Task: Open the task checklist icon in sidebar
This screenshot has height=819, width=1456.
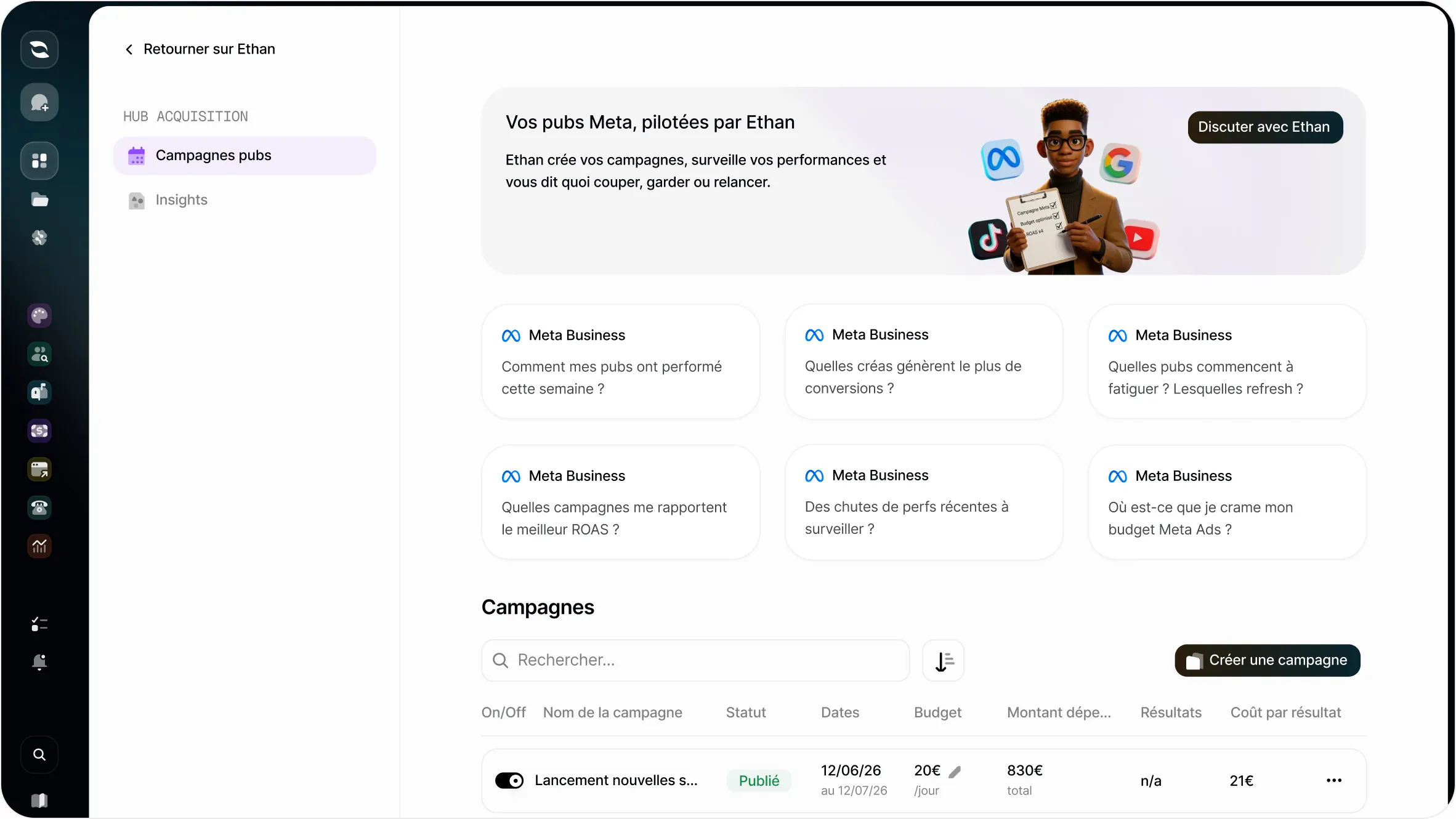Action: pos(39,624)
